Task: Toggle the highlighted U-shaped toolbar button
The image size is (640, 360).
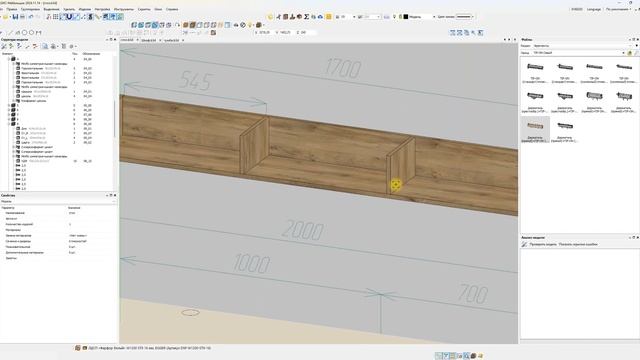Action: (x=69, y=17)
